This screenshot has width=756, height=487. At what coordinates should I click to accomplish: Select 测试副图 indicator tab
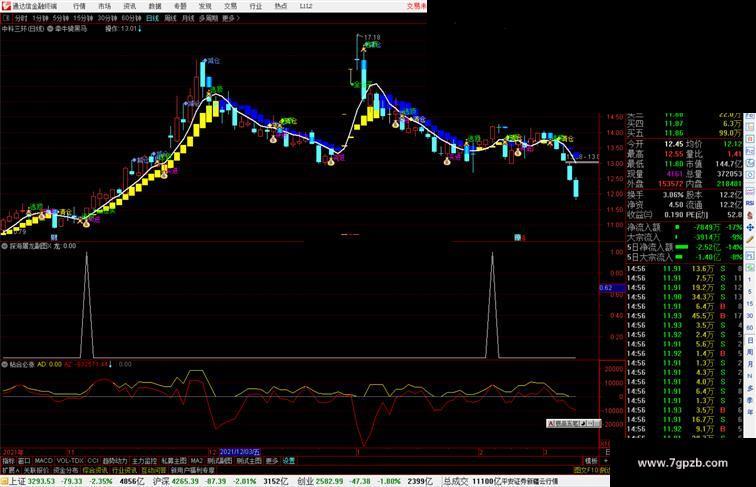[220, 461]
